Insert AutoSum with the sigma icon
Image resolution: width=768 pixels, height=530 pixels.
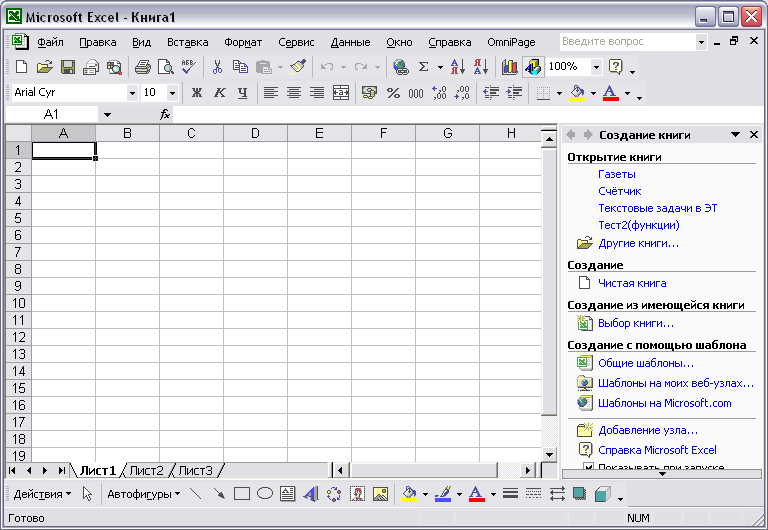(424, 67)
